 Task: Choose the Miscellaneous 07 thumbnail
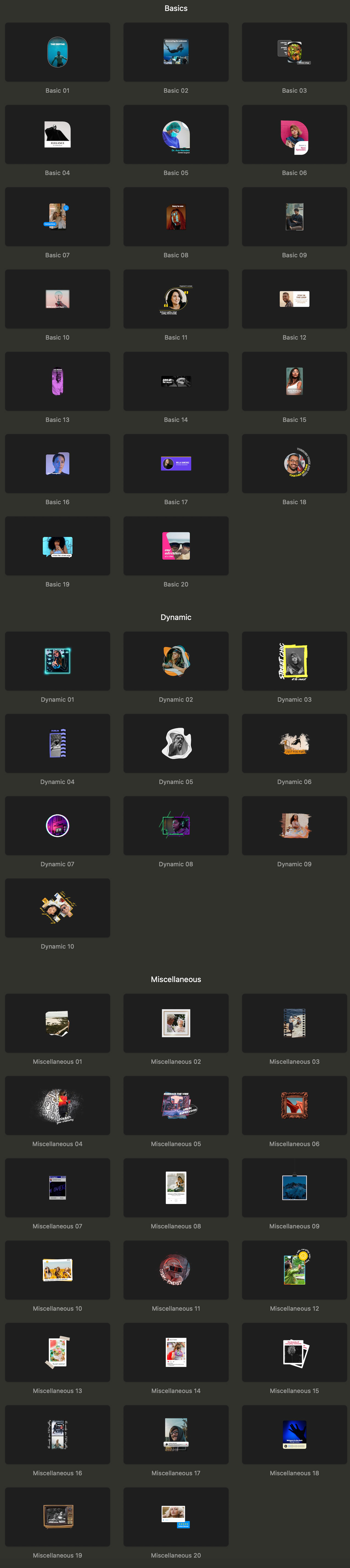coord(57,1188)
